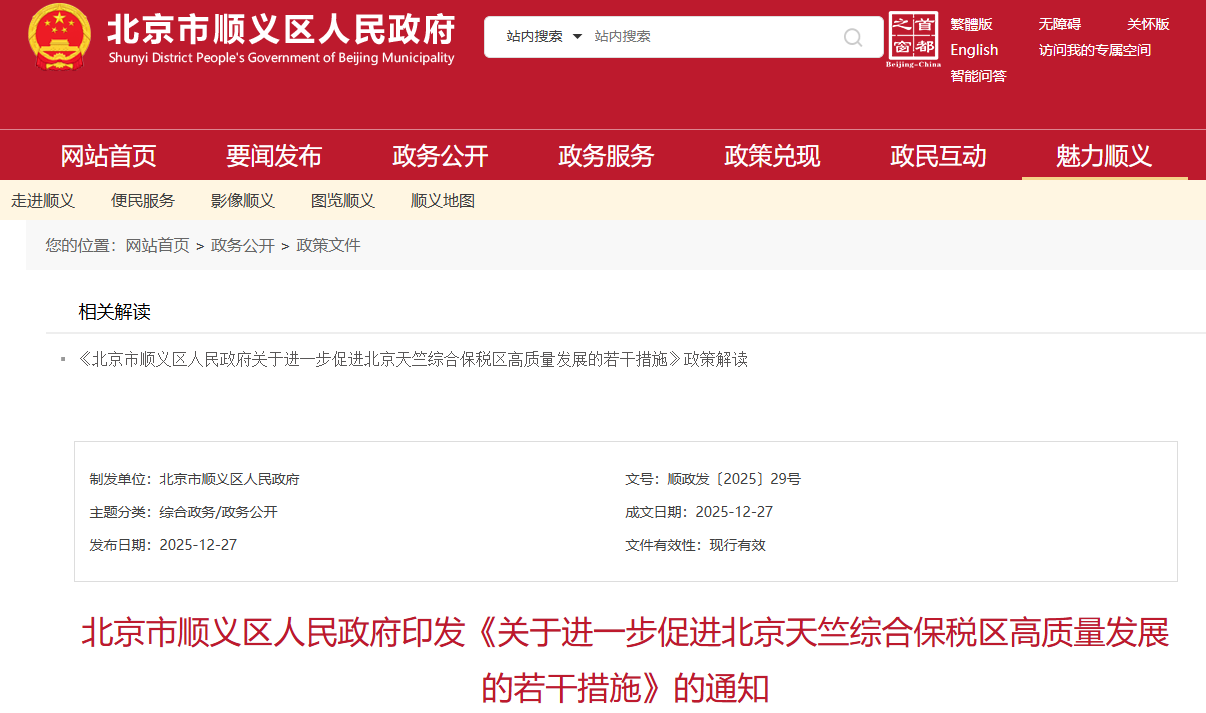The height and width of the screenshot is (713, 1206).
Task: Select 政务服务 in the navigation bar
Action: (606, 155)
